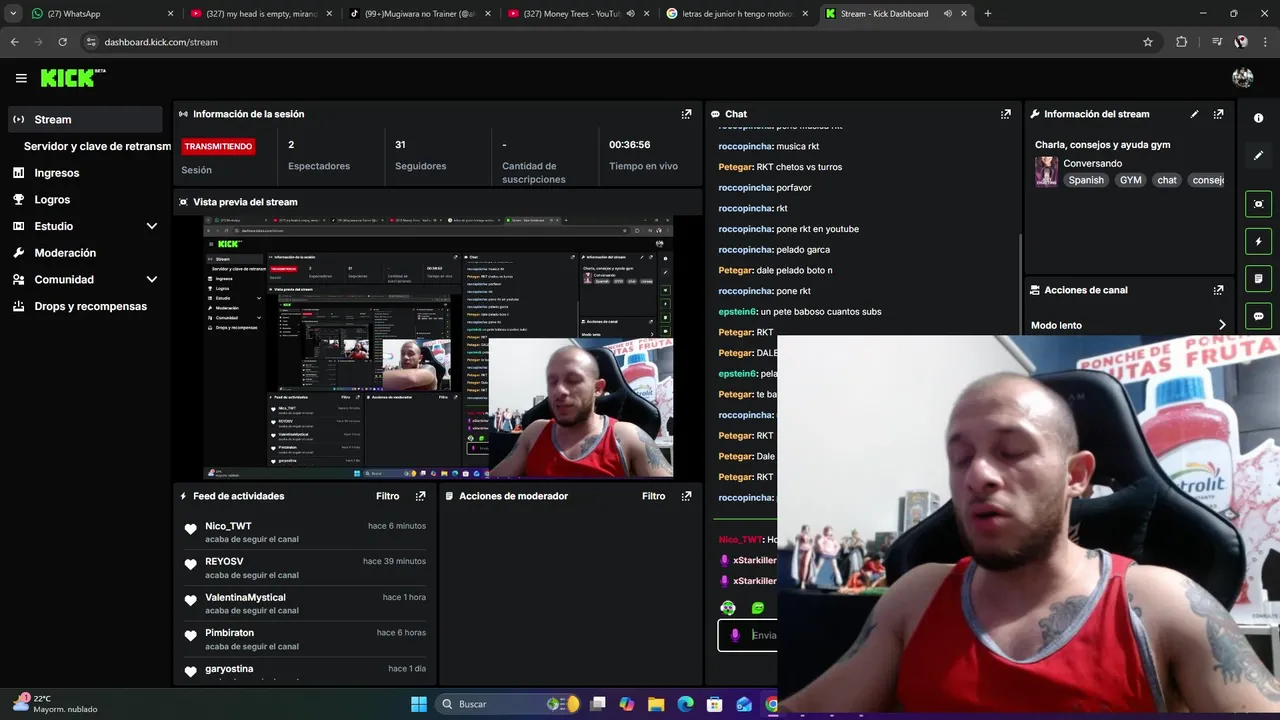The width and height of the screenshot is (1280, 720).
Task: Open the Chrome extensions menu
Action: click(1182, 42)
